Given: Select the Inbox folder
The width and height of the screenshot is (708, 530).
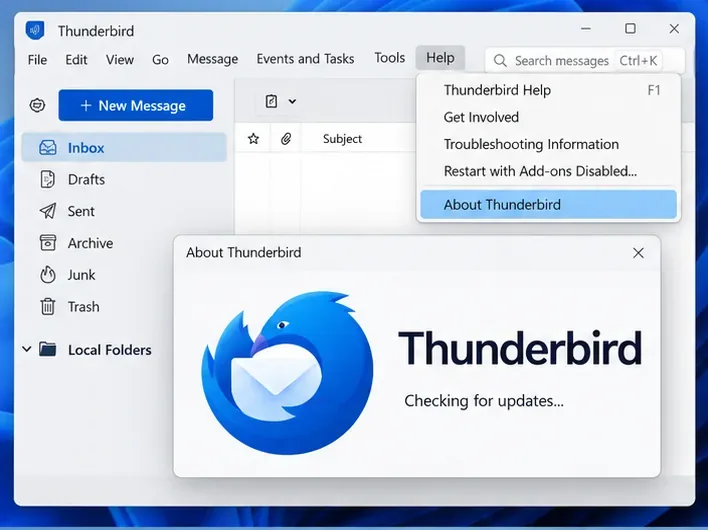Looking at the screenshot, I should (x=124, y=147).
